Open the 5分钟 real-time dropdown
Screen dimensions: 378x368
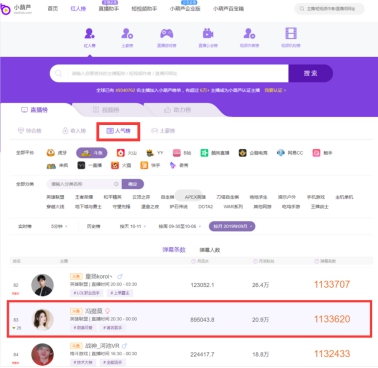click(x=59, y=226)
